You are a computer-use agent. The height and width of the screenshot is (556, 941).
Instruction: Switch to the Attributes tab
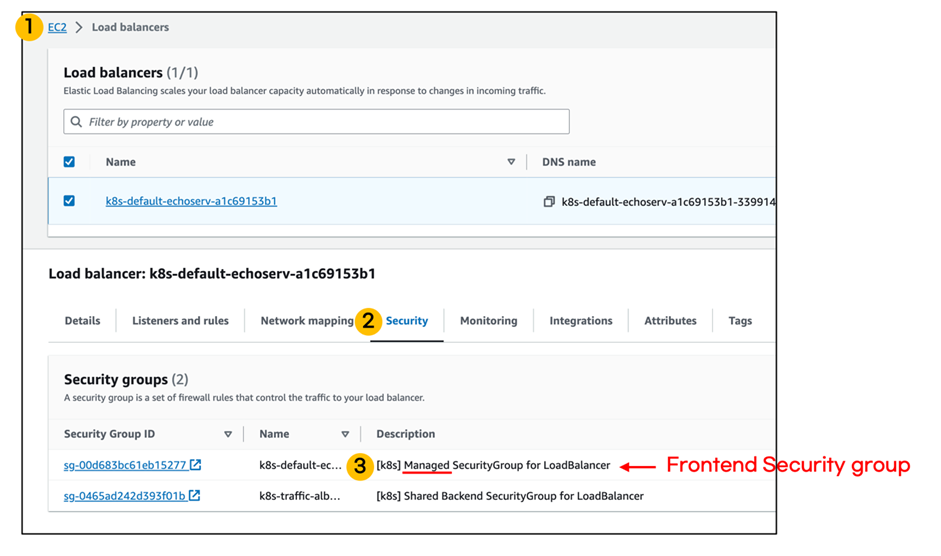point(670,321)
